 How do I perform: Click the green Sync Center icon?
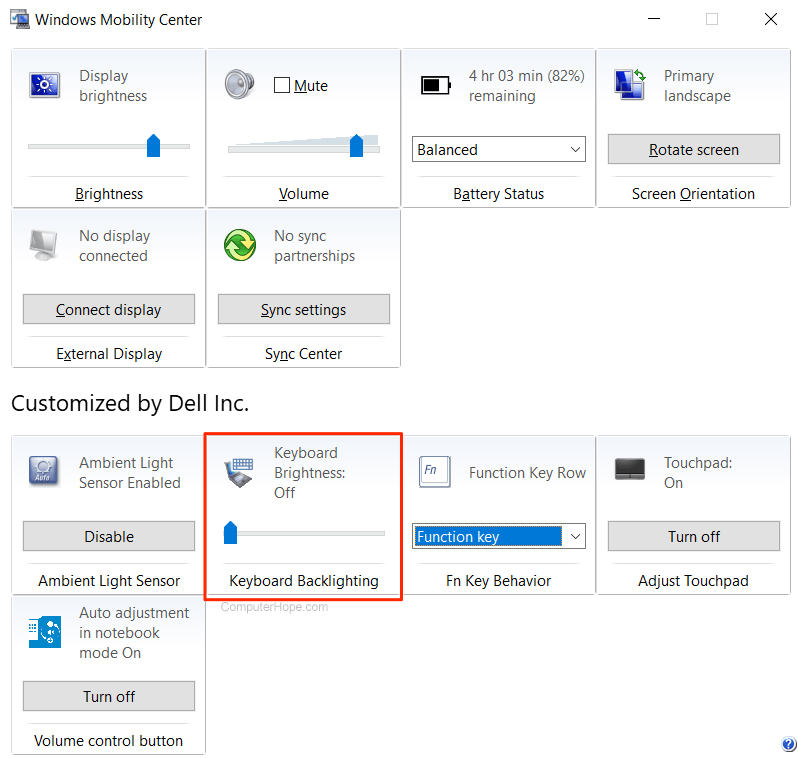(240, 245)
